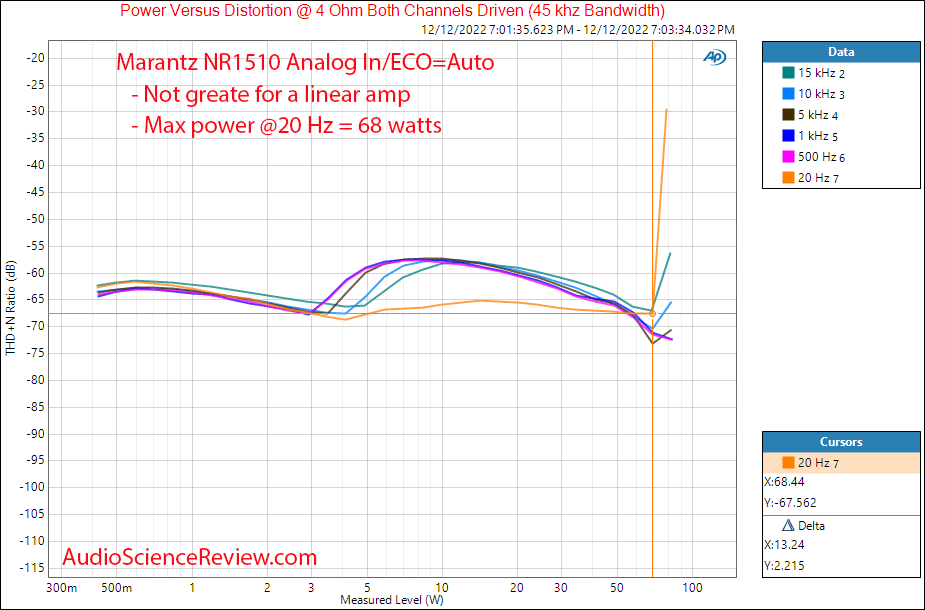Viewport: 925px width, 610px height.
Task: Click the "Measured Level (W)" x-axis title
Action: coord(392,600)
